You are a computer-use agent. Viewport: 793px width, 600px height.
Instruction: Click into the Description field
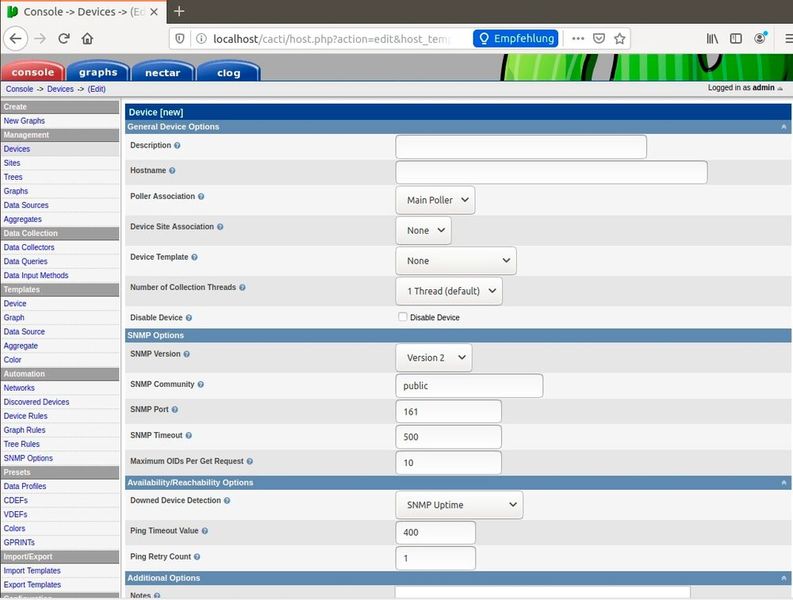521,147
